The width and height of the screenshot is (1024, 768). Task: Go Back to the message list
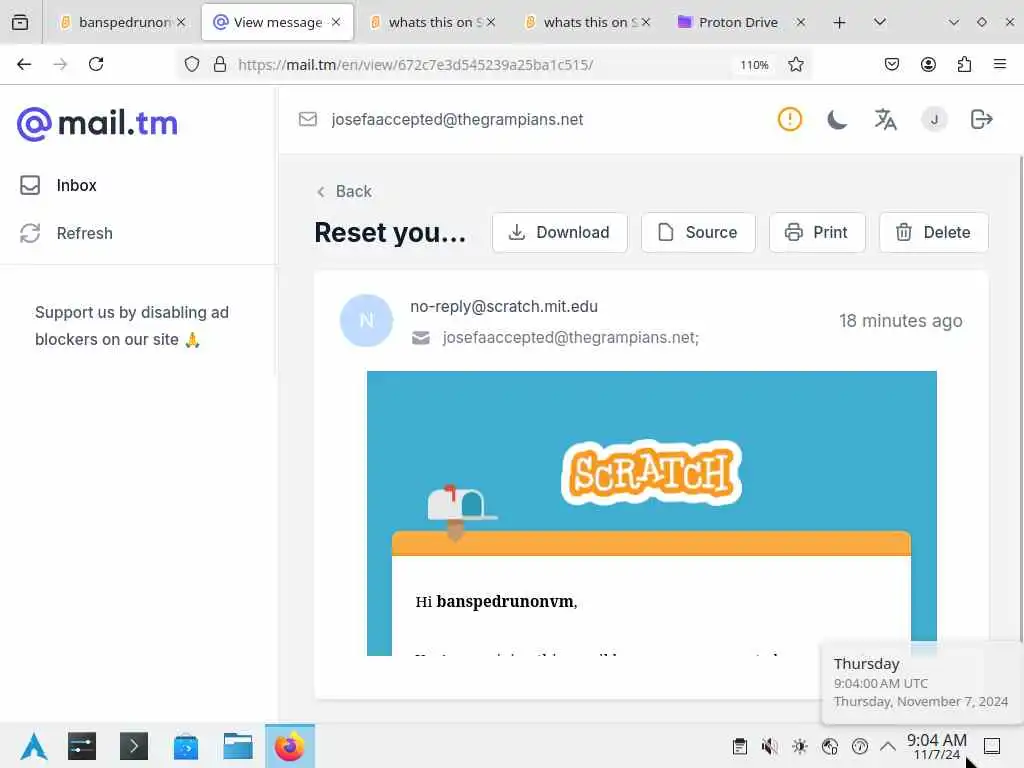click(344, 191)
